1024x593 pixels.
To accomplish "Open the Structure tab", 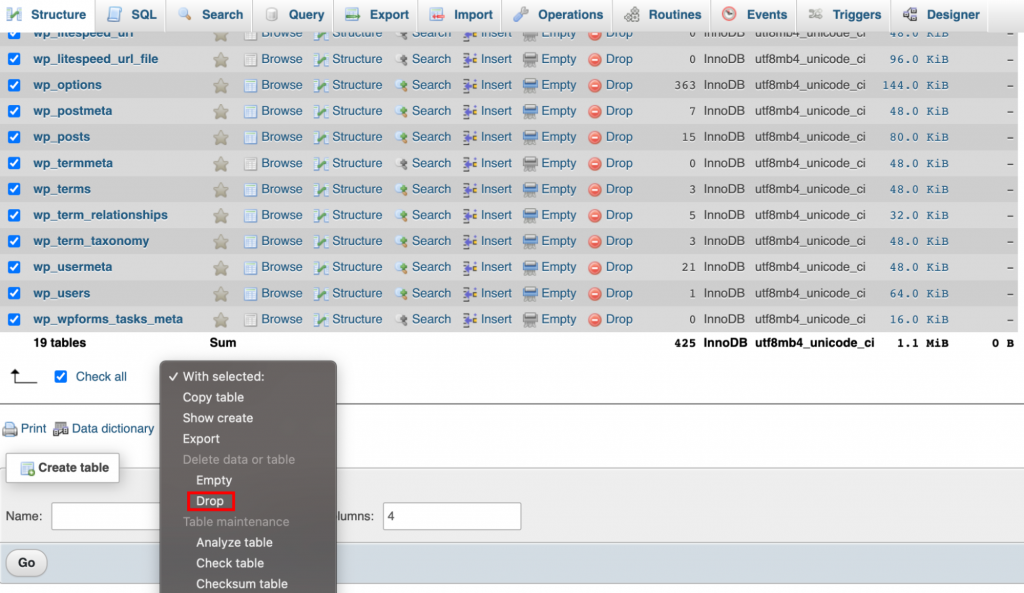I will [x=47, y=14].
